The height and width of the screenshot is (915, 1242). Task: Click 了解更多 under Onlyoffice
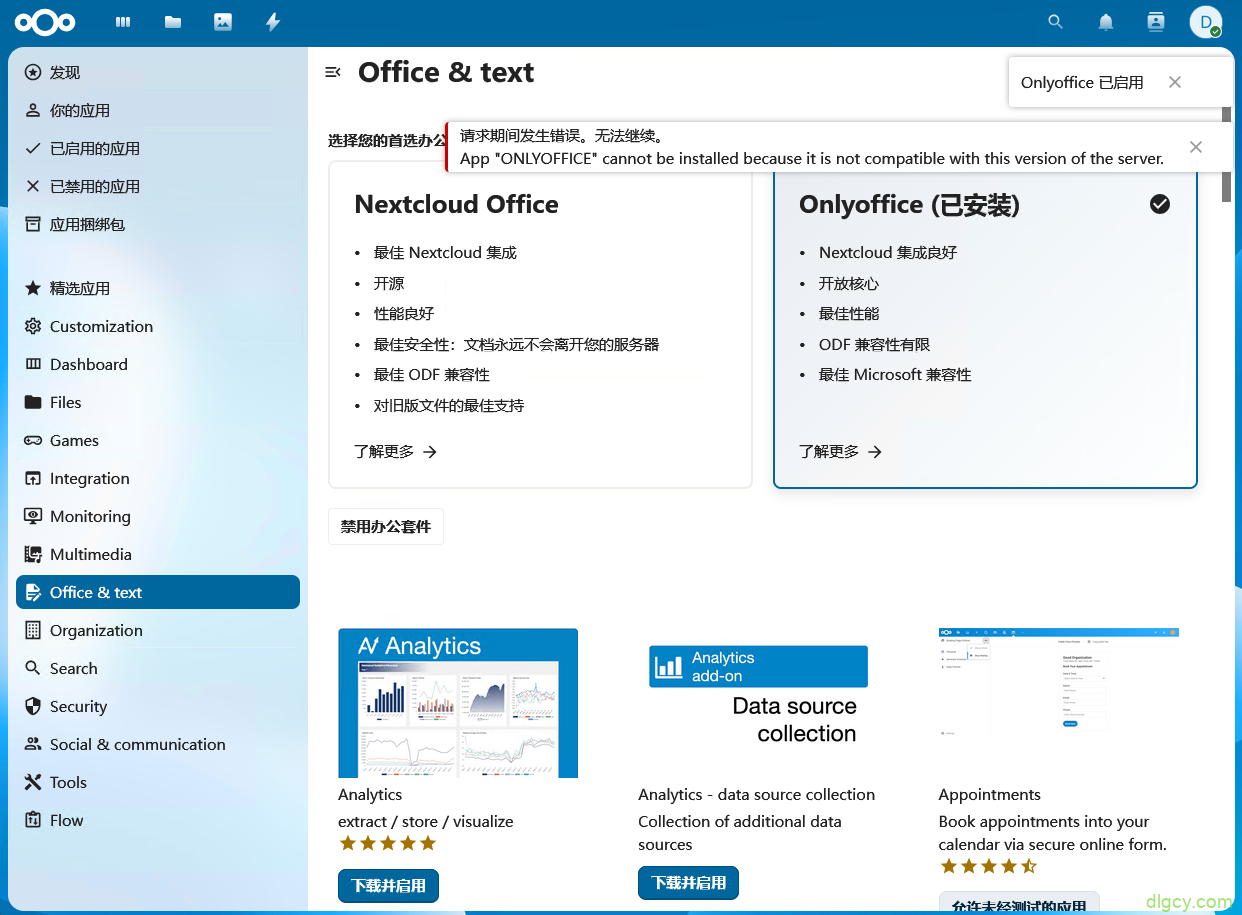pyautogui.click(x=841, y=451)
